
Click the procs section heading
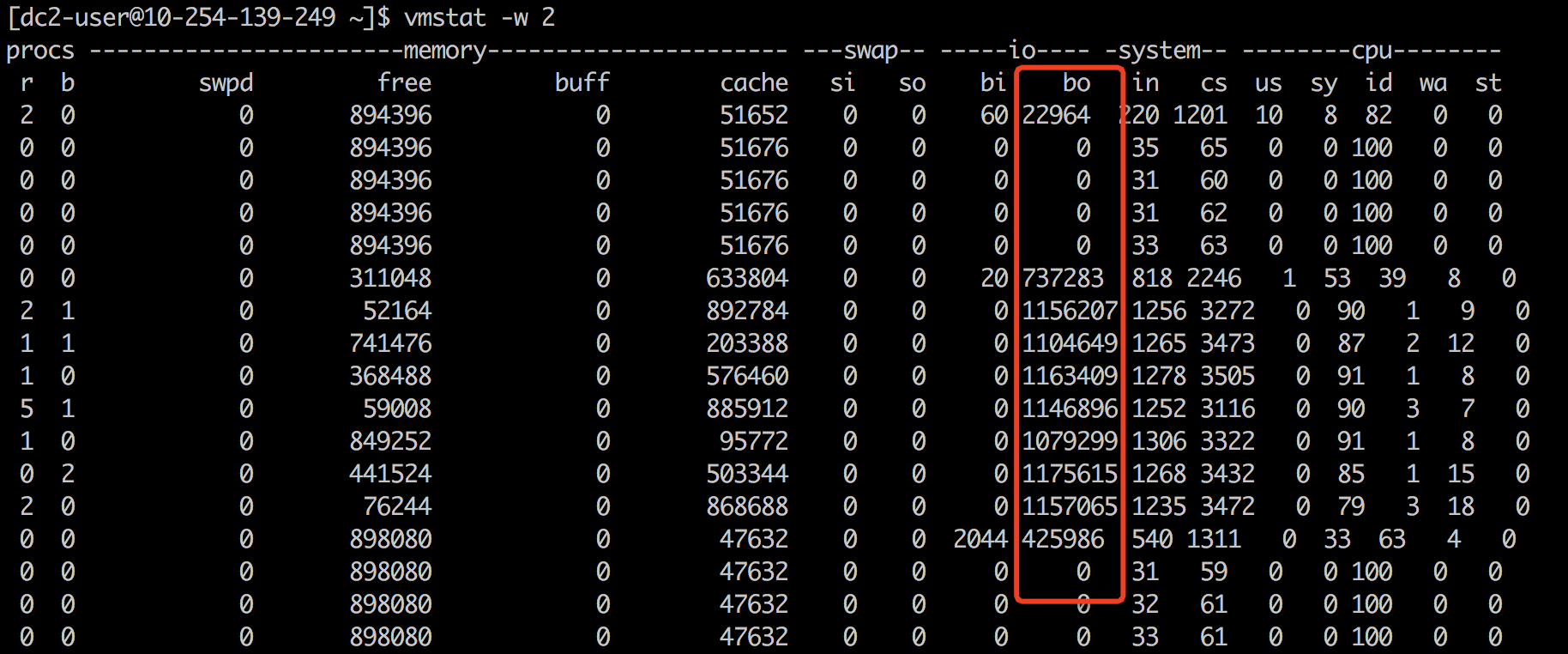(x=40, y=51)
